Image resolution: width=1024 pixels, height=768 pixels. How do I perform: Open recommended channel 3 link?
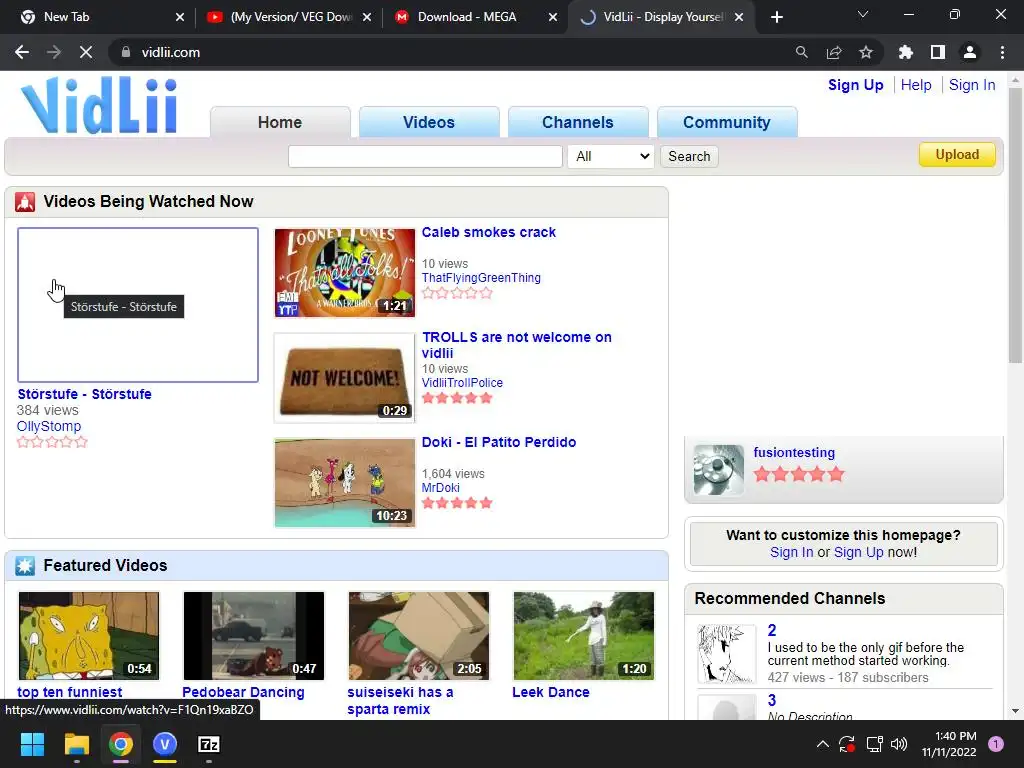772,701
